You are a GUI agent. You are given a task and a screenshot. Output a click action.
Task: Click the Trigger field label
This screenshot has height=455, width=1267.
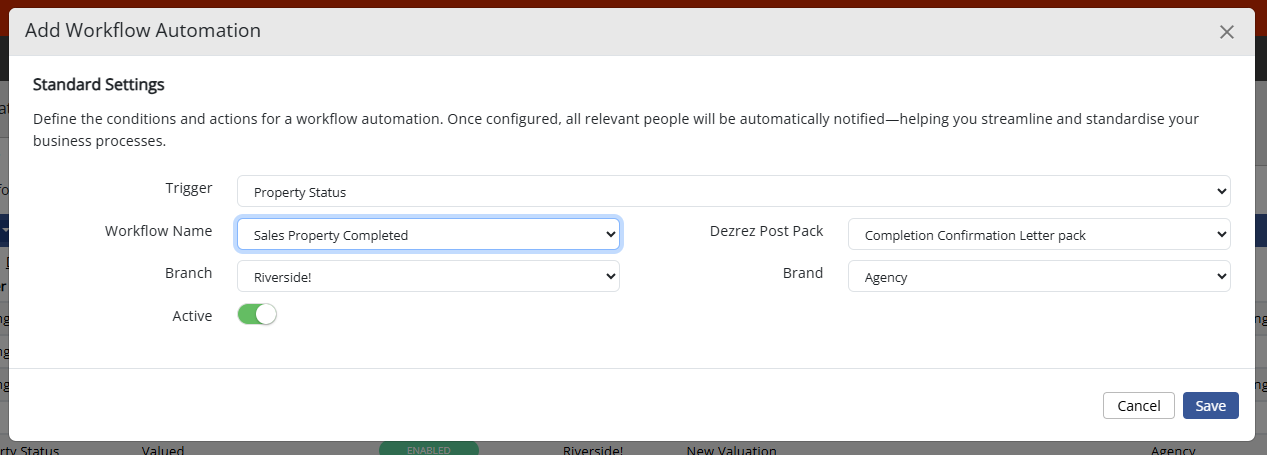coord(188,188)
